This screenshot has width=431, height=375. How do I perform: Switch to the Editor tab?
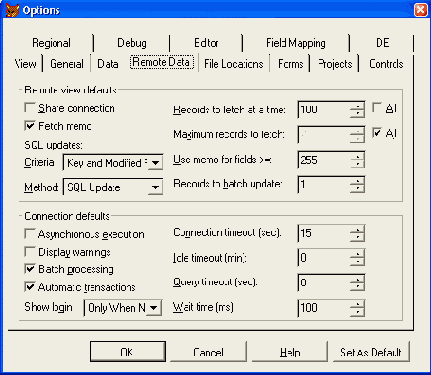[x=206, y=43]
